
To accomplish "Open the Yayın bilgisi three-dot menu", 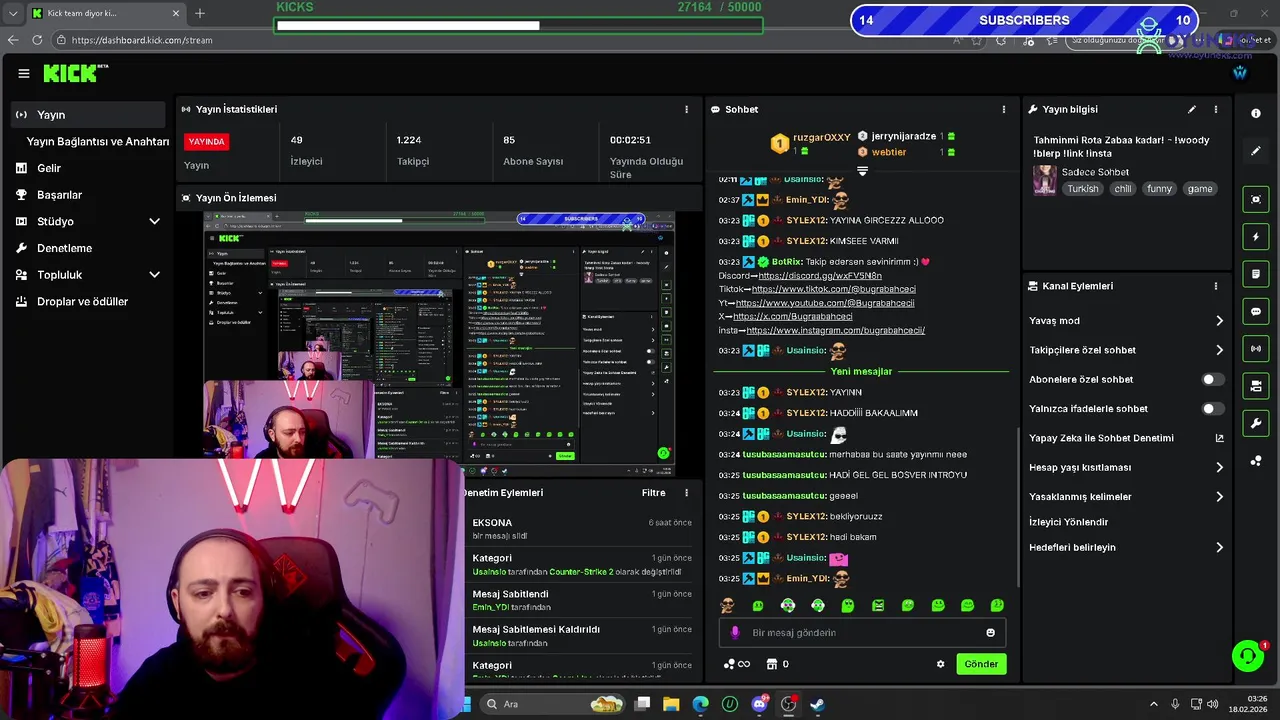I will pos(1216,109).
